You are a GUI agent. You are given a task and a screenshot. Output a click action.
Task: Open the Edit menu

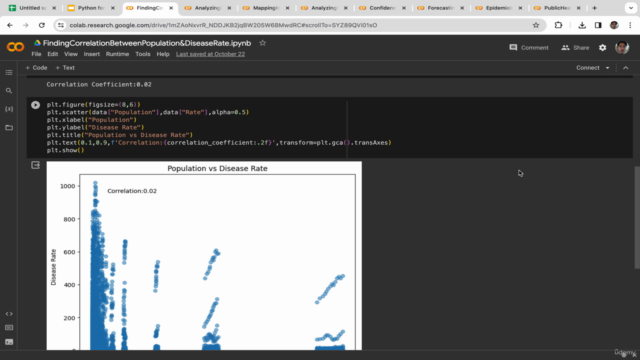53,54
